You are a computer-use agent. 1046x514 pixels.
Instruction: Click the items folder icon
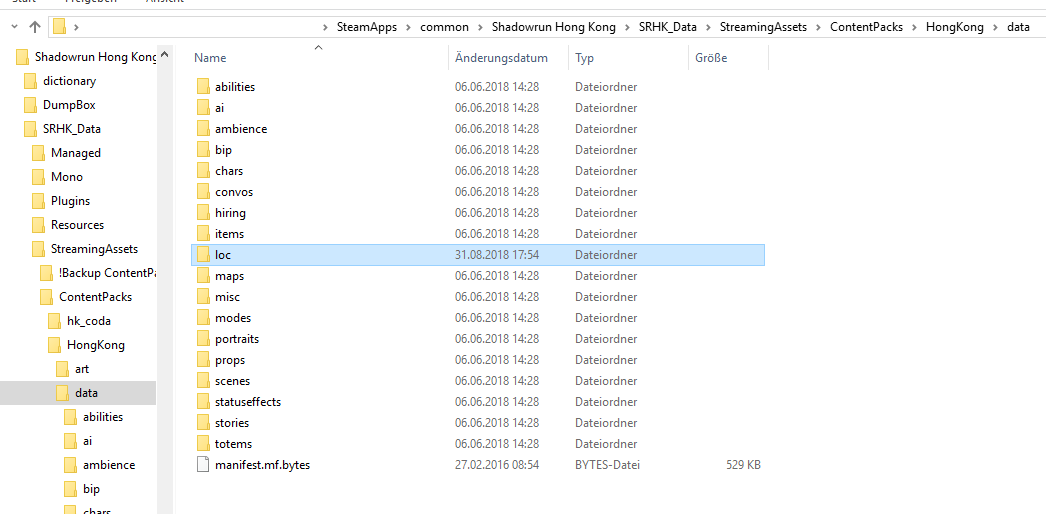coord(203,234)
